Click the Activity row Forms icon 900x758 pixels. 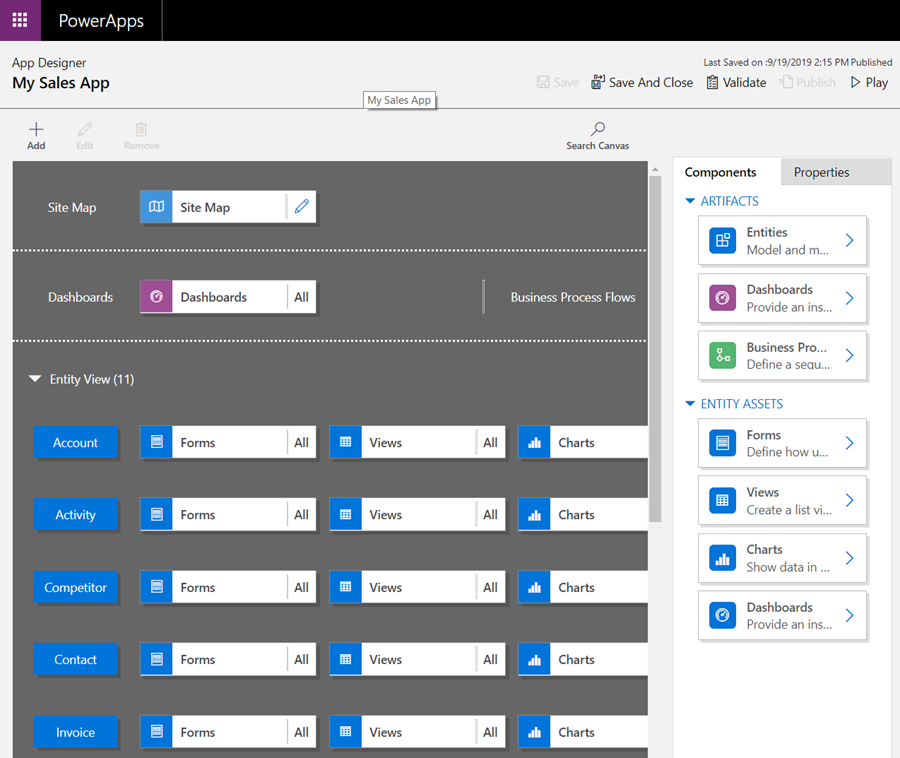(156, 514)
